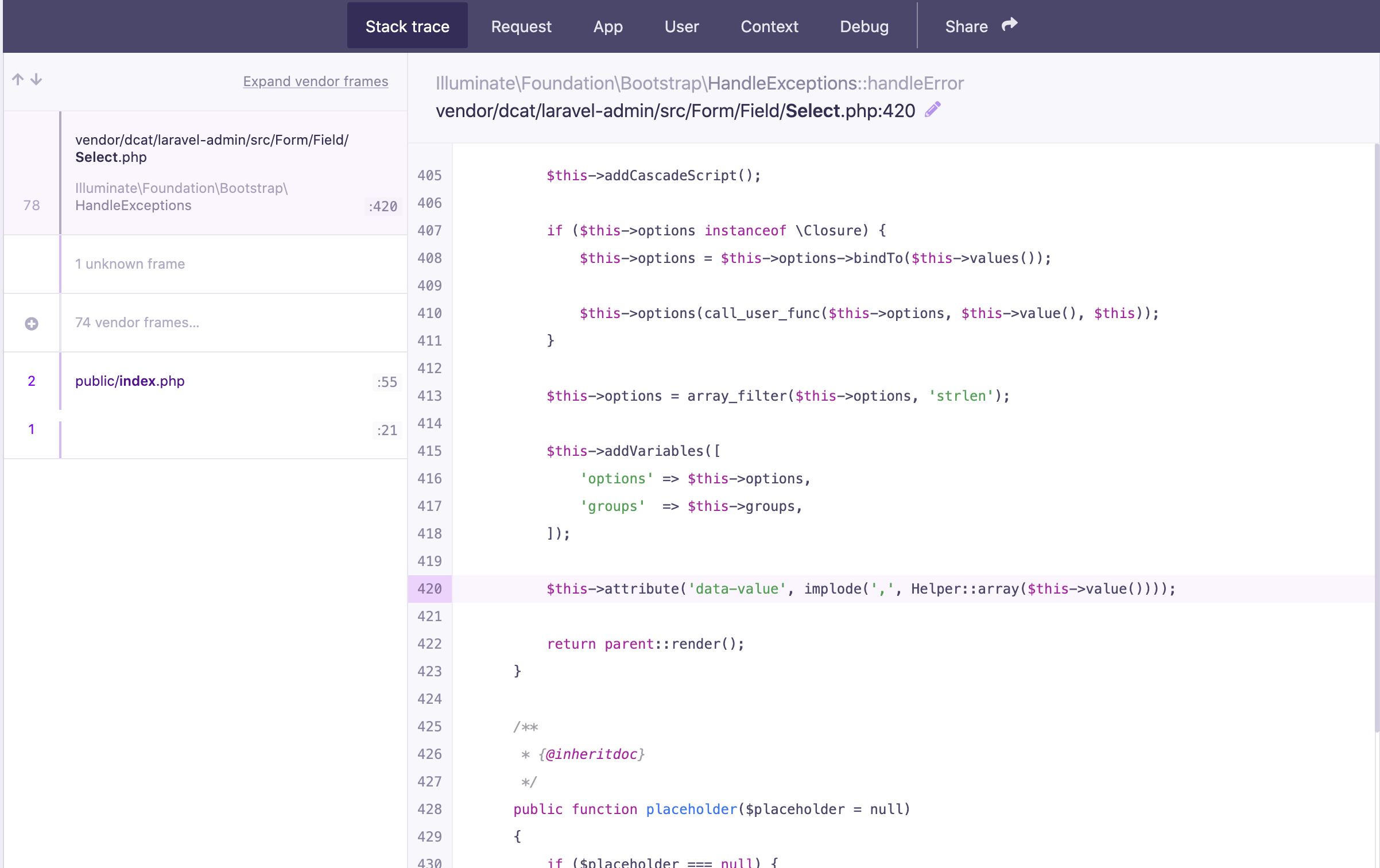Switch to the Request tab
This screenshot has width=1380, height=868.
tap(520, 26)
